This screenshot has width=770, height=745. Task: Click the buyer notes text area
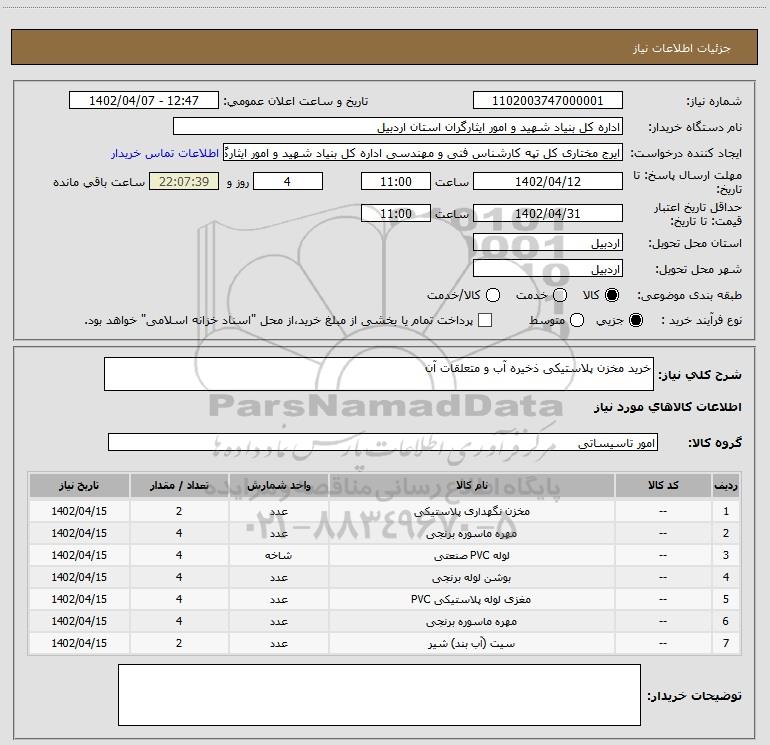379,695
